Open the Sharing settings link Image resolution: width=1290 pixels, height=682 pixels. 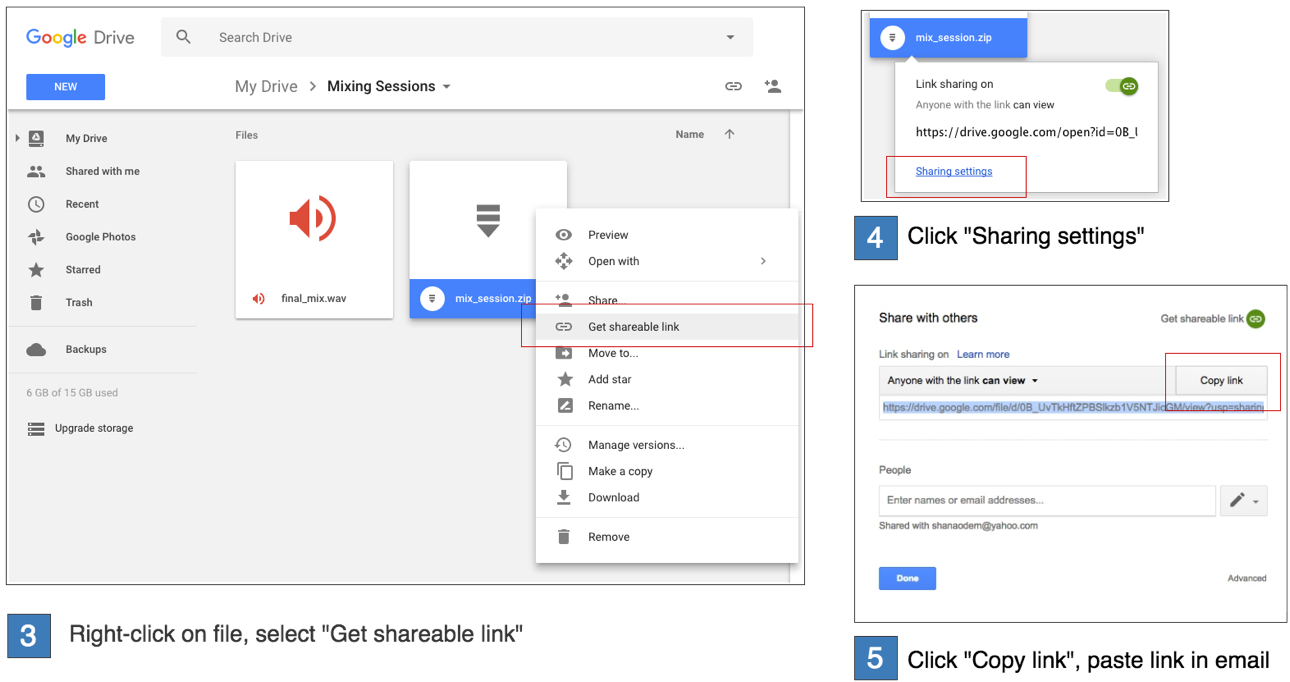pyautogui.click(x=954, y=171)
